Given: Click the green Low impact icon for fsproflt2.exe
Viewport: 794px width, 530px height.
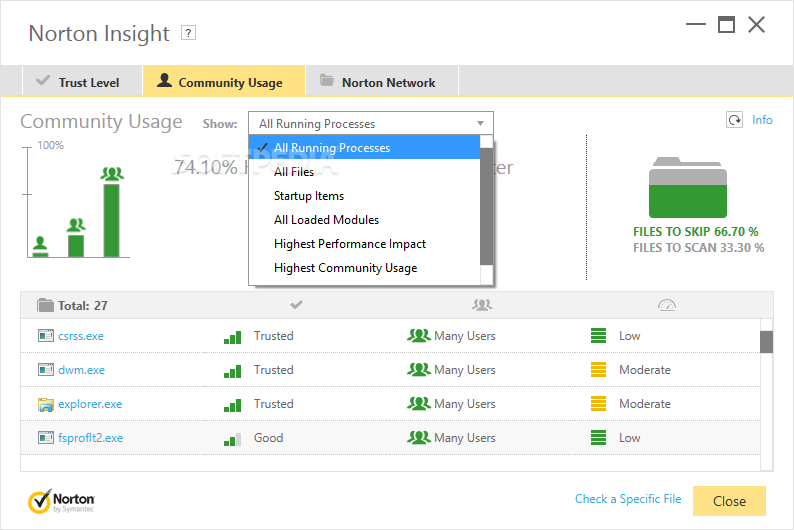Looking at the screenshot, I should 599,437.
